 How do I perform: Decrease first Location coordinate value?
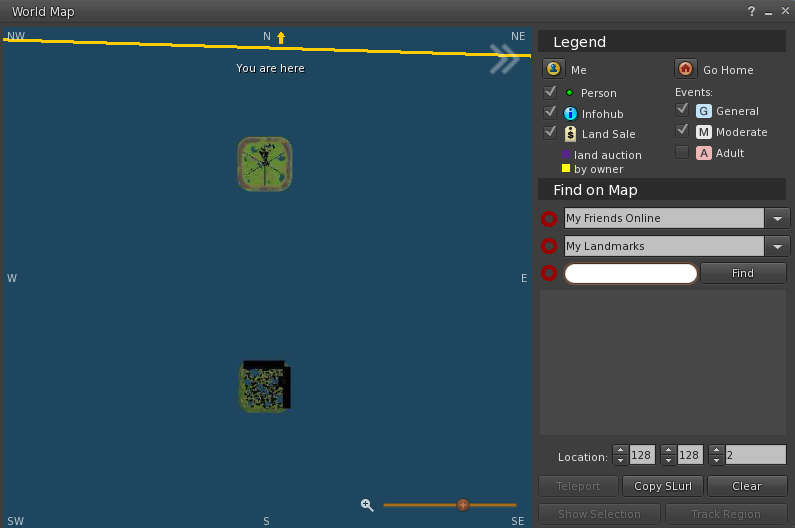[621, 460]
